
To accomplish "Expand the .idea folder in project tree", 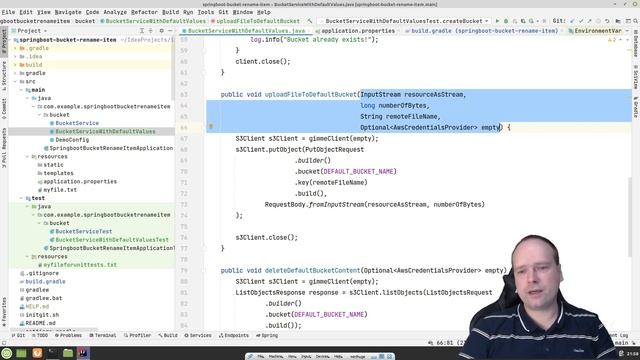I will (x=16, y=56).
